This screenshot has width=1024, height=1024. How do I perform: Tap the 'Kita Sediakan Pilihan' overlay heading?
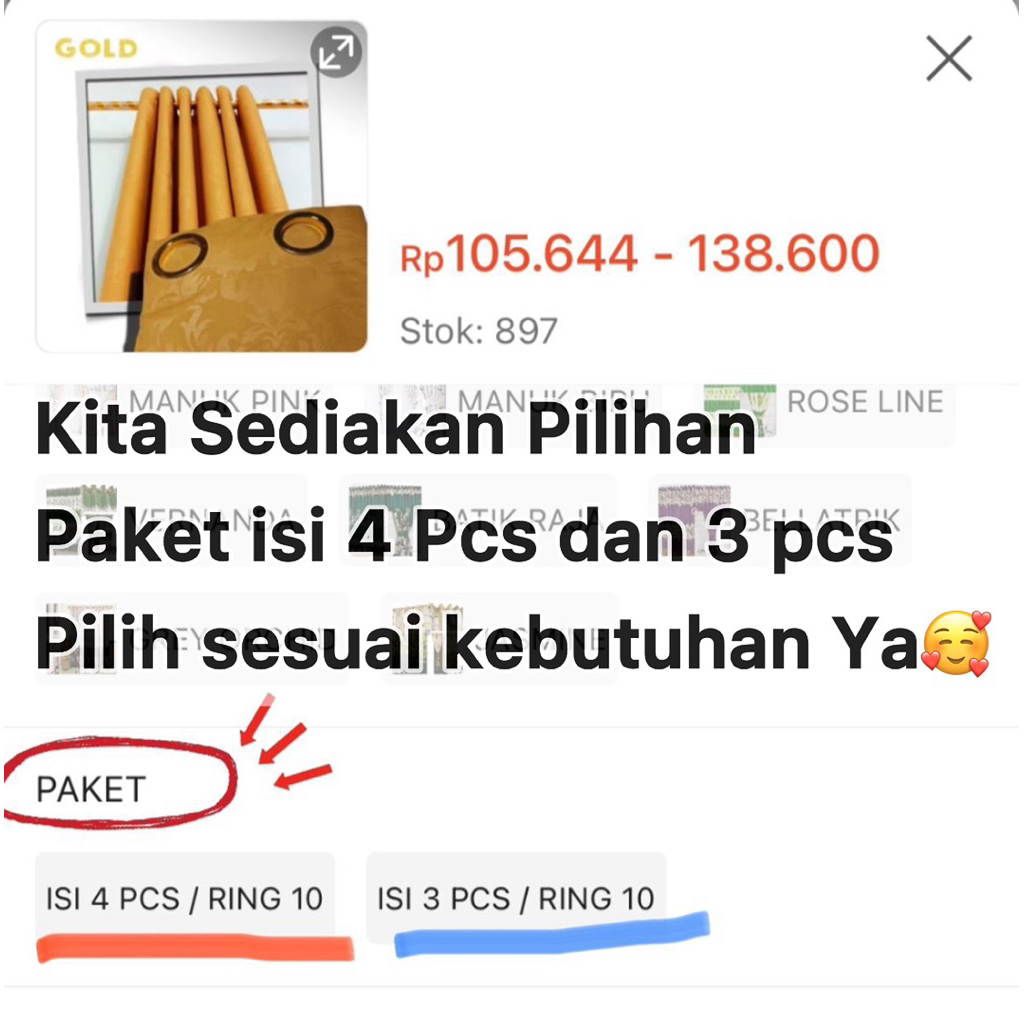coord(396,430)
